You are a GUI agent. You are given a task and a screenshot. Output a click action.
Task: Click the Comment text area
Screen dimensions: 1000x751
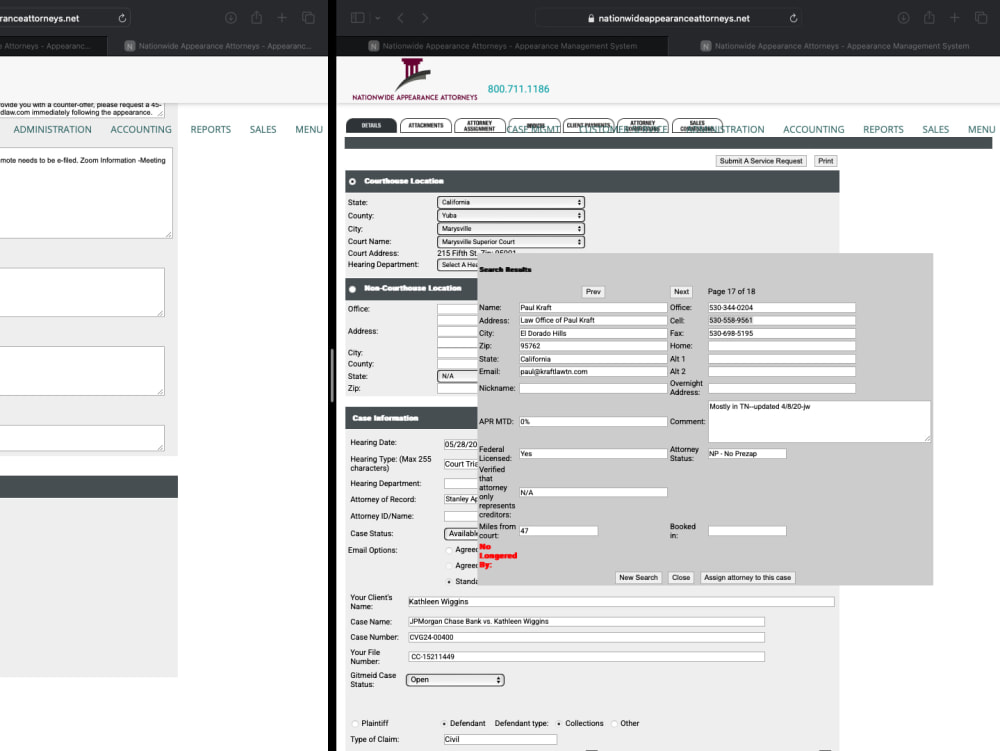819,421
